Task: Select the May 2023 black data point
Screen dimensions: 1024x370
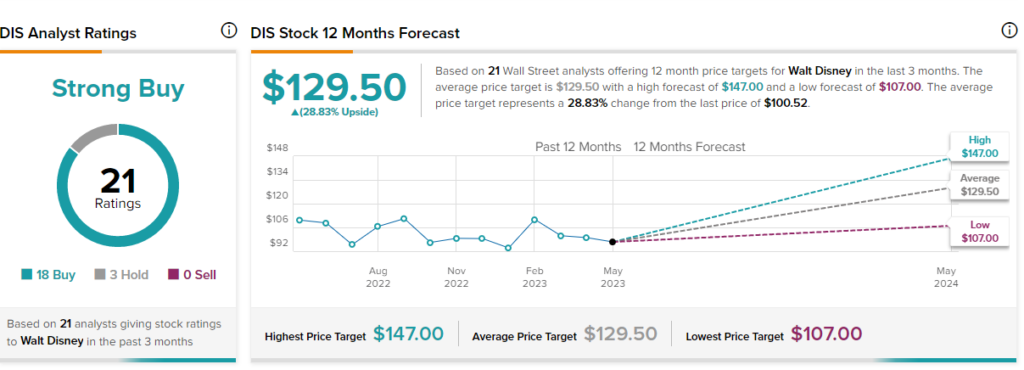Action: 612,241
